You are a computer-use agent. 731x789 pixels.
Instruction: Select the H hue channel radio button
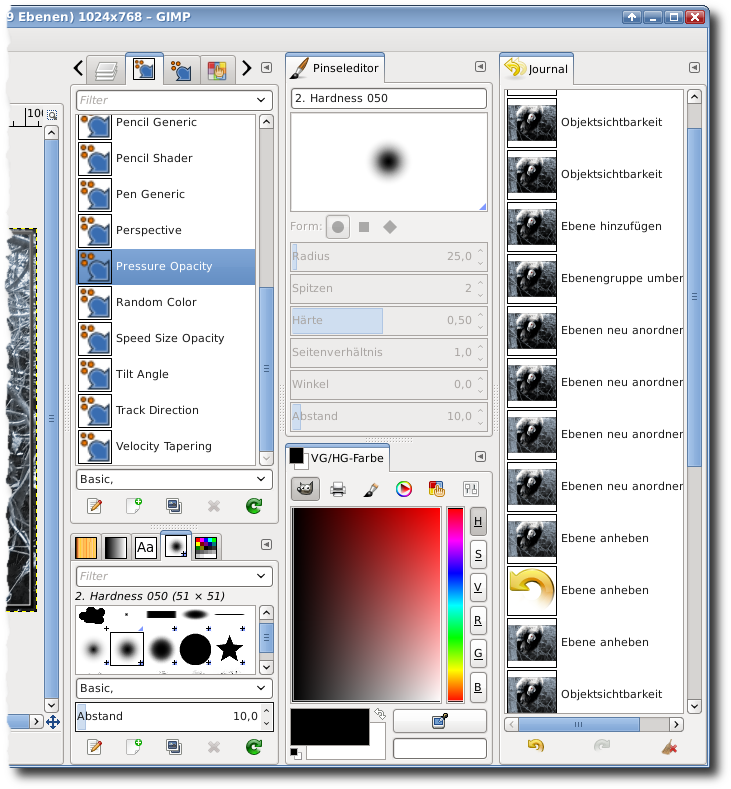pos(478,521)
